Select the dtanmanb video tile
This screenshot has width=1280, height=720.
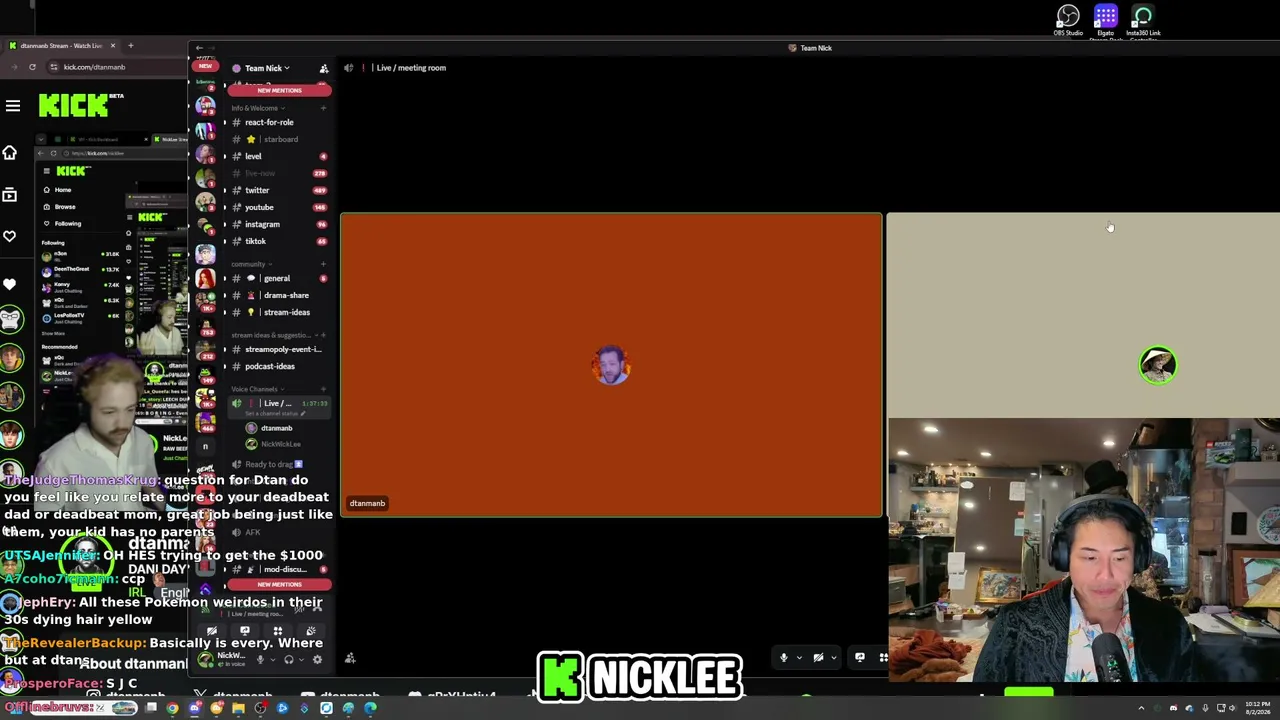(x=611, y=365)
